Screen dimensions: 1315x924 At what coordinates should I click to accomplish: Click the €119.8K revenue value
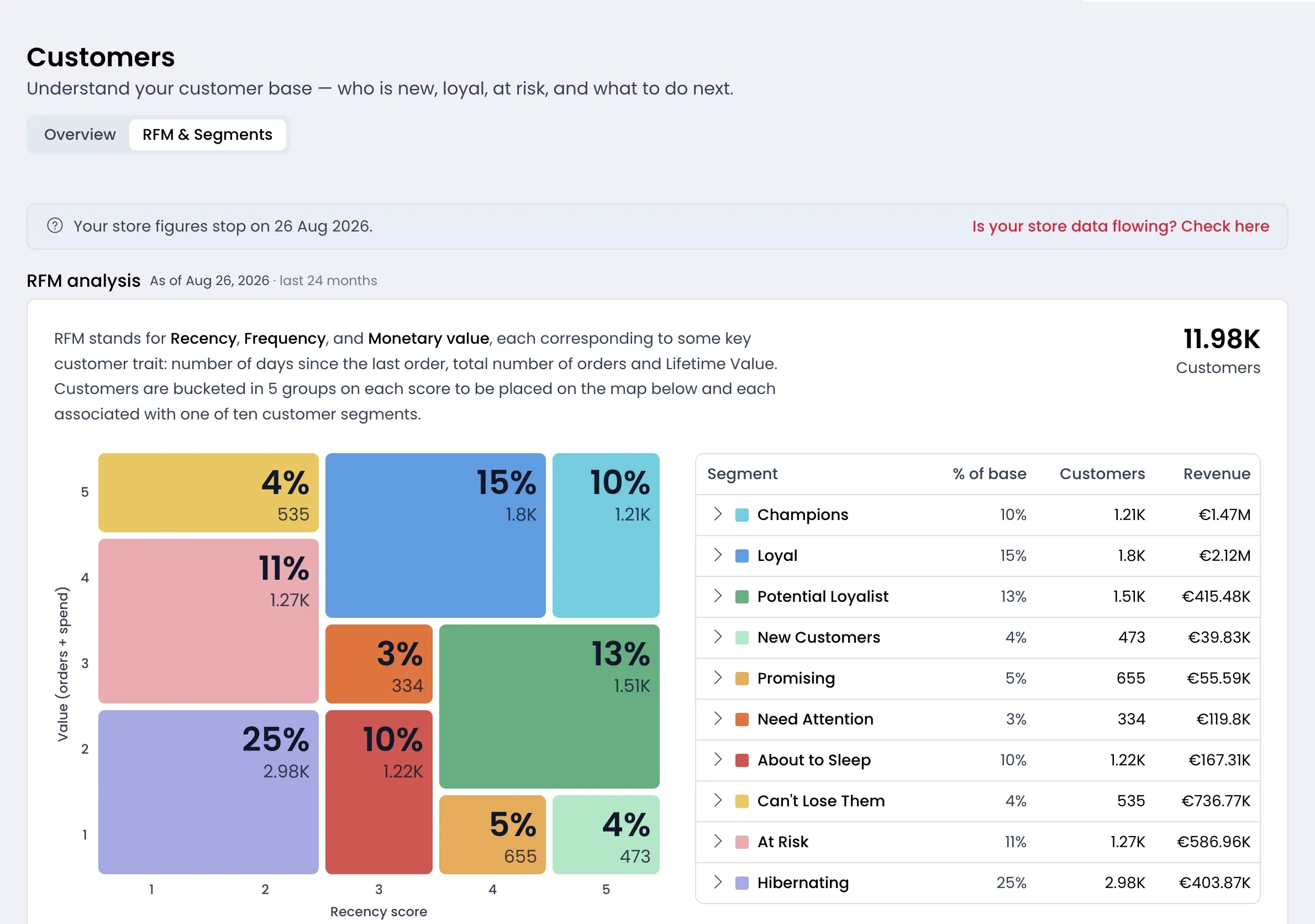coord(1223,719)
